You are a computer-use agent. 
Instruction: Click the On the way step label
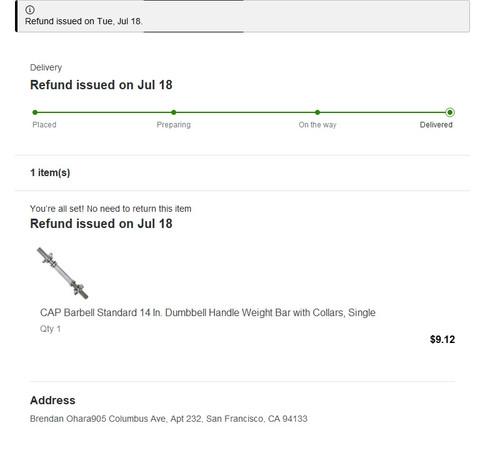pyautogui.click(x=317, y=125)
